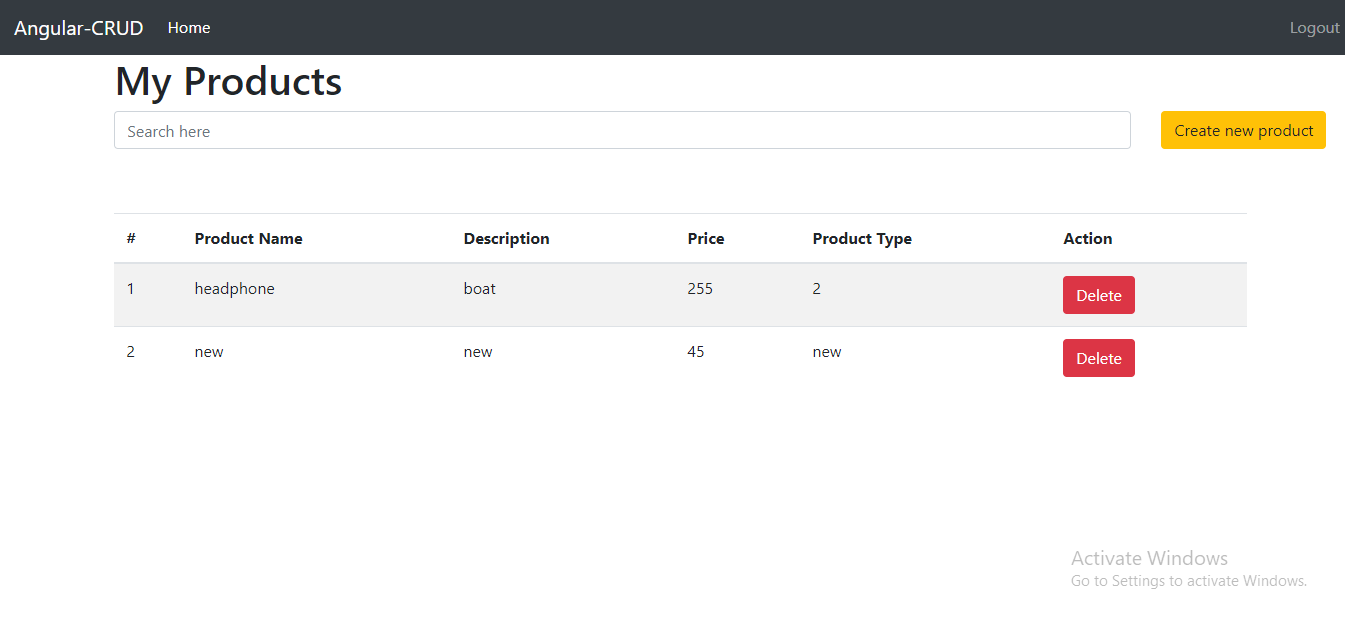Click the Product Name column header
The width and height of the screenshot is (1345, 619).
click(x=248, y=238)
